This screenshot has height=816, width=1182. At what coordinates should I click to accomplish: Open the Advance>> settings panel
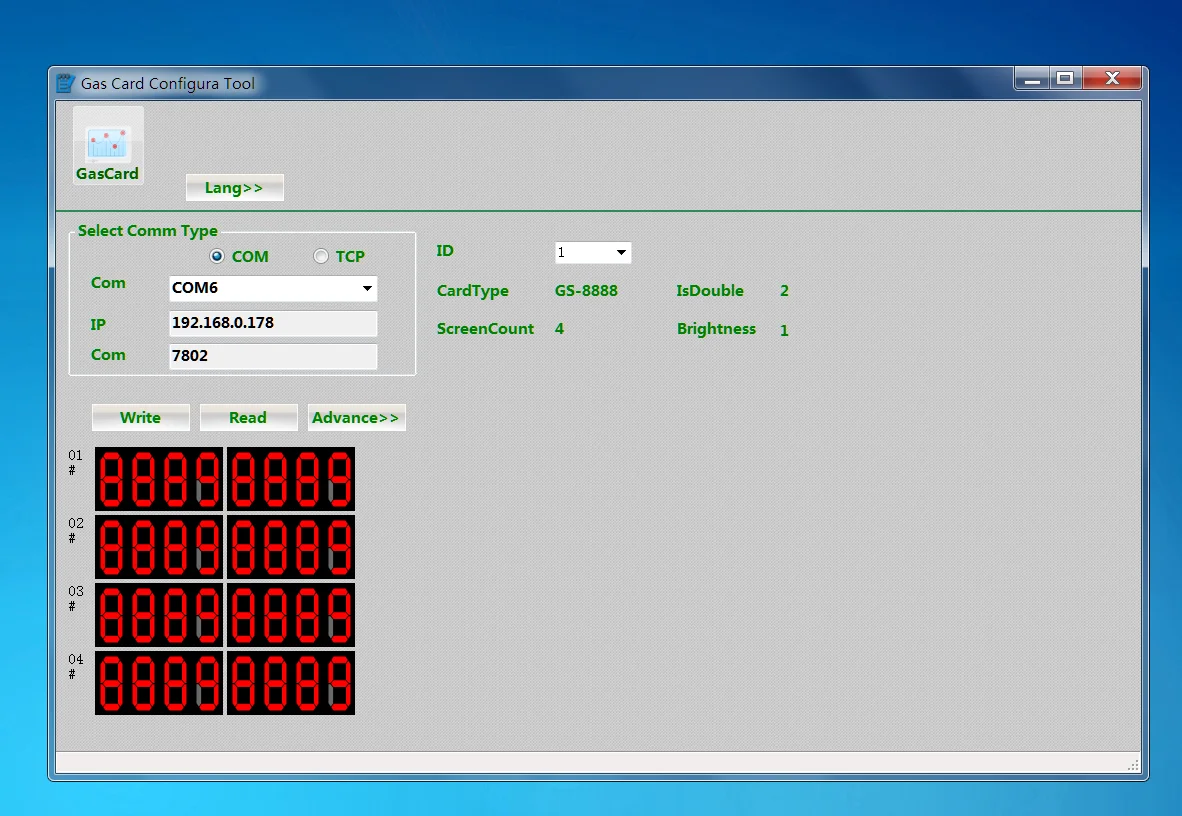tap(356, 418)
